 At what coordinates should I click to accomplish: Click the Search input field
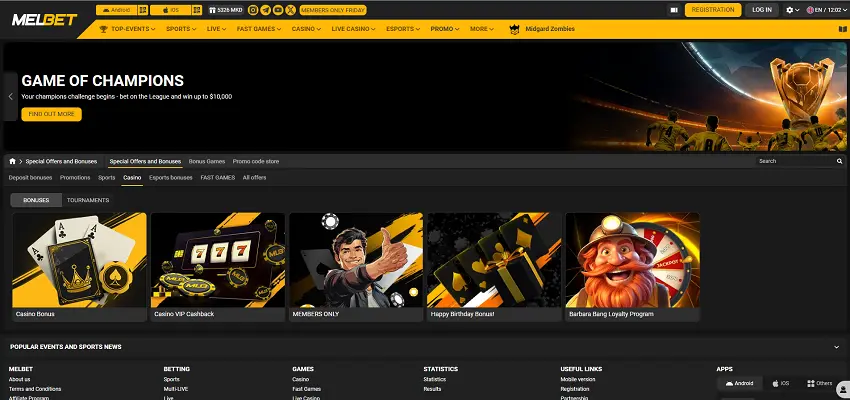point(795,161)
